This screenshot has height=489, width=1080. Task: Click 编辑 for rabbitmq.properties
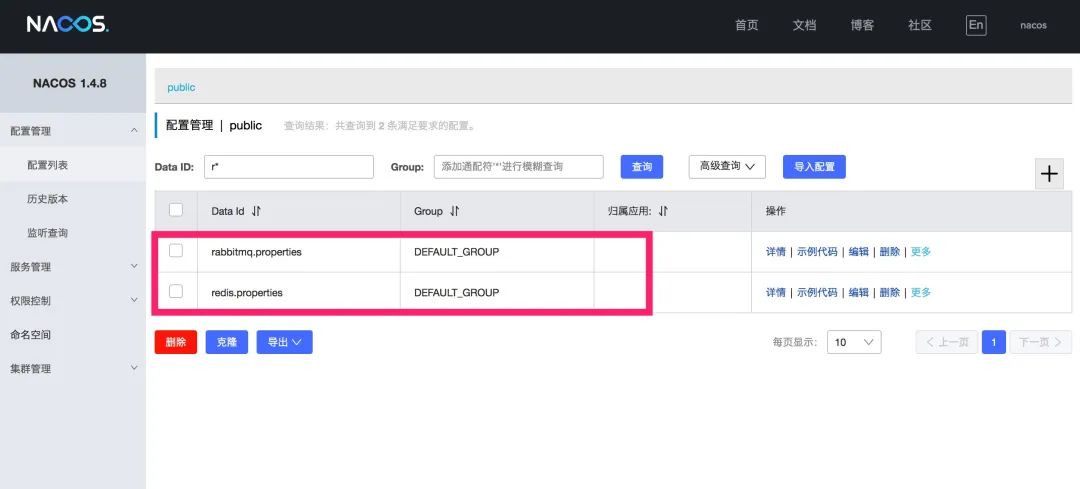[859, 252]
